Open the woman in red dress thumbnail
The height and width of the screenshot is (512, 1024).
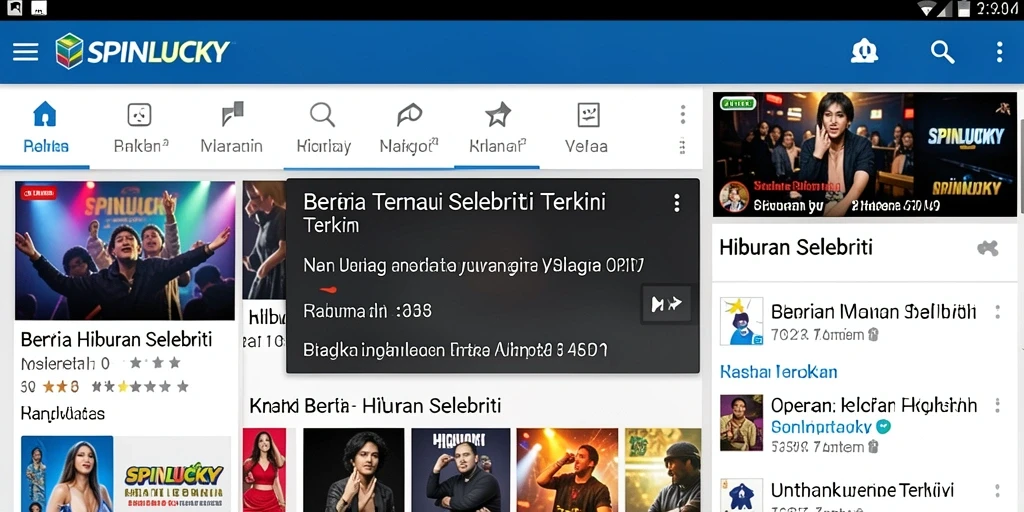264,470
